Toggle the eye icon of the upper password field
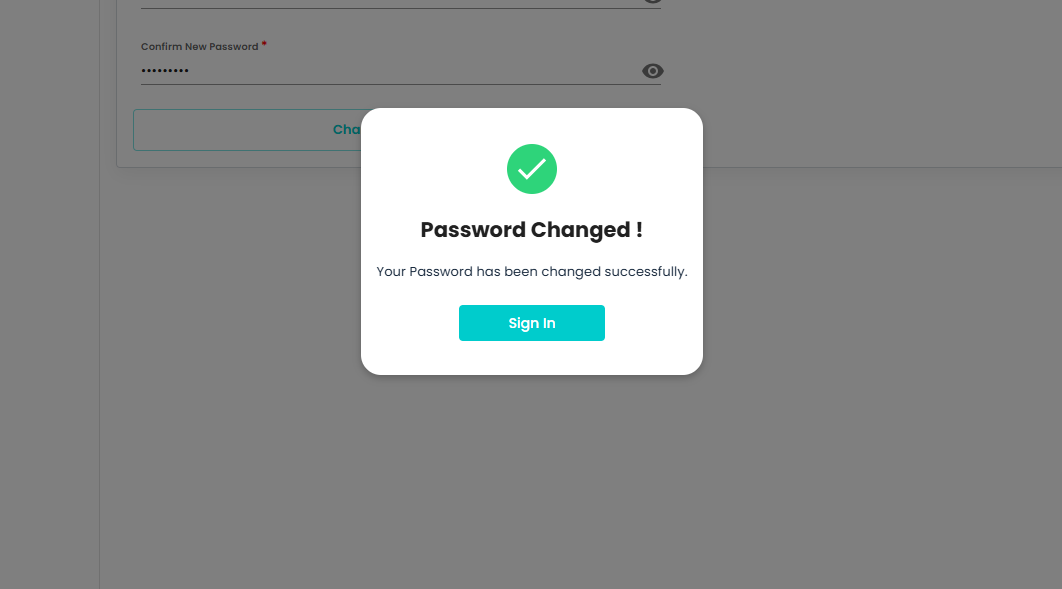 (652, 2)
